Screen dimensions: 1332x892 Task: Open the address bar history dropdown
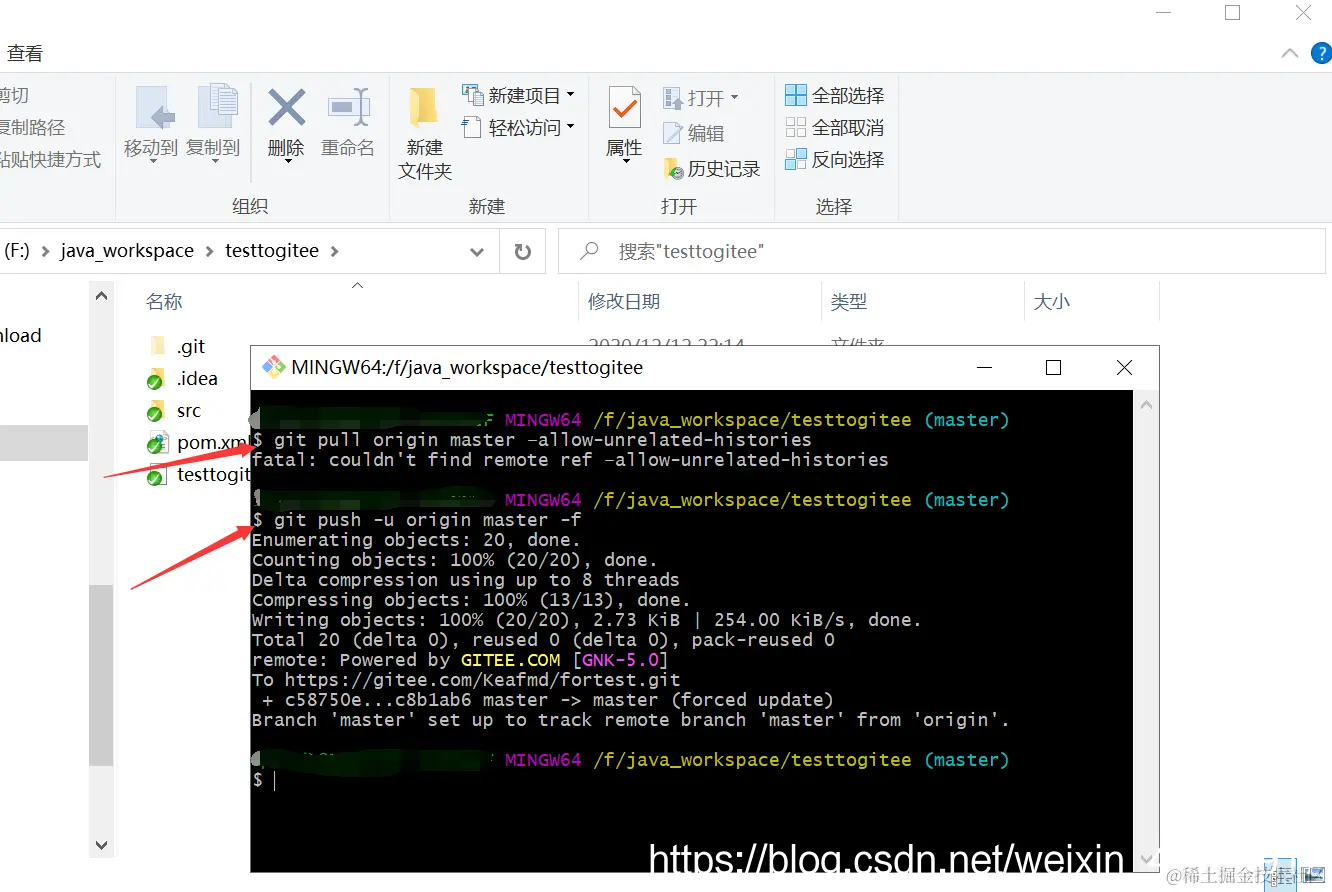pos(477,252)
